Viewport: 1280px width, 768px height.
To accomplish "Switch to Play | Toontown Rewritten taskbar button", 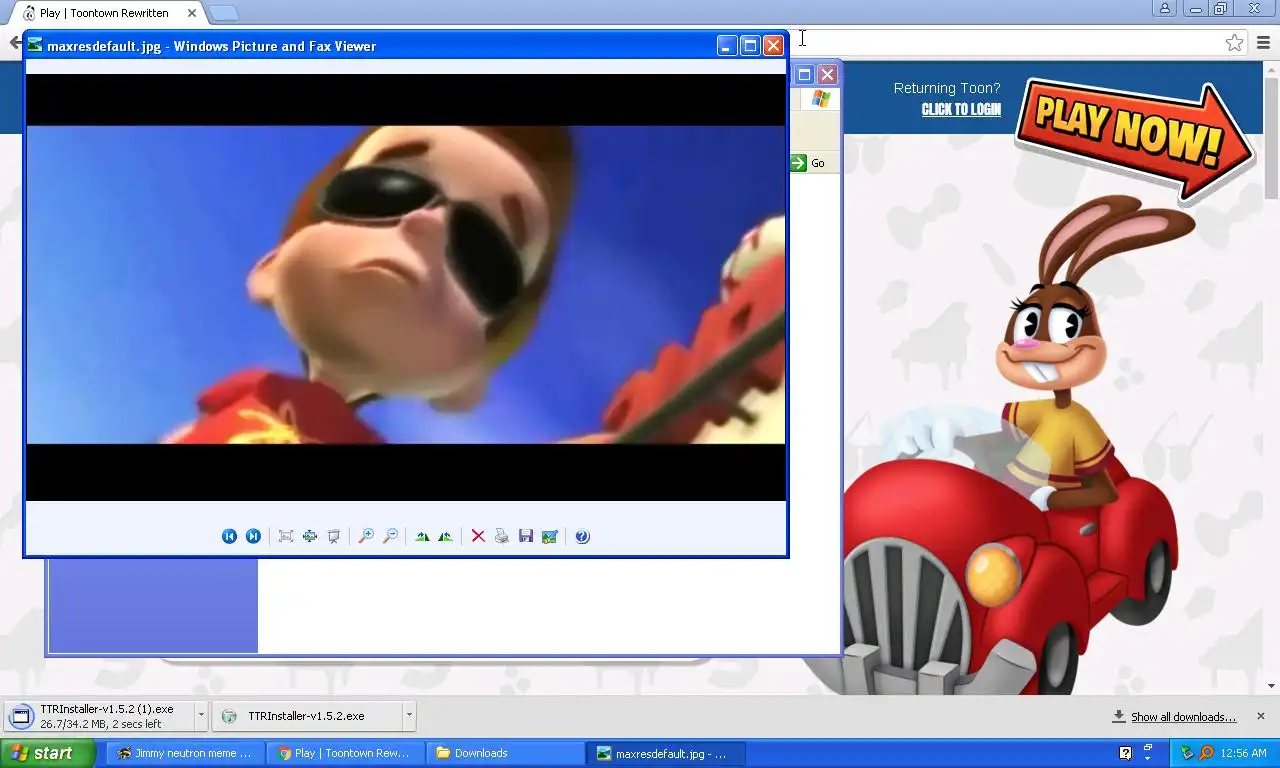I will tap(346, 753).
